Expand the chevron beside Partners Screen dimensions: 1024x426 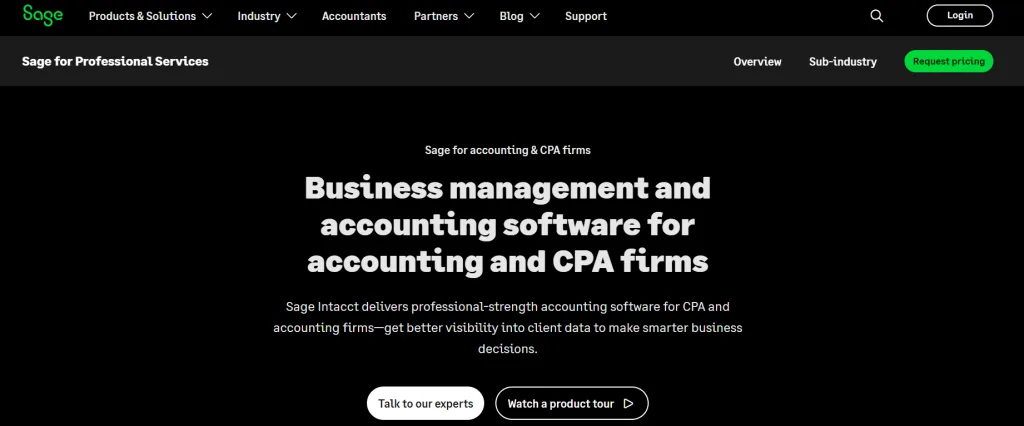coord(470,16)
